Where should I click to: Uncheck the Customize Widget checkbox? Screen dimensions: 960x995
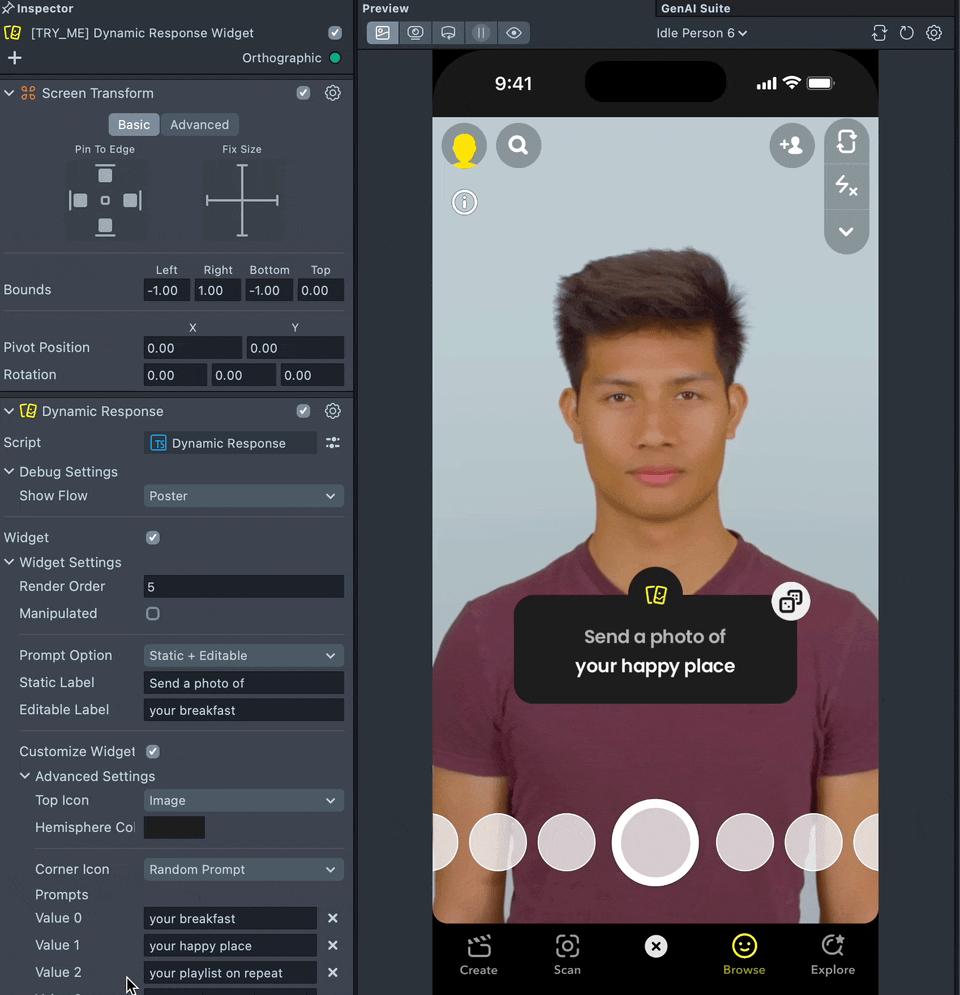(x=153, y=752)
